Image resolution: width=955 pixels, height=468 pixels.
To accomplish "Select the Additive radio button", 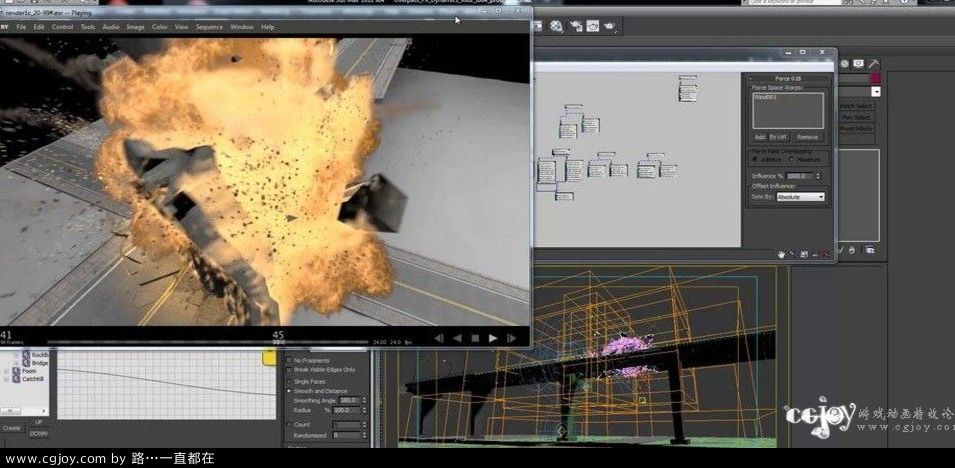I will [x=755, y=159].
